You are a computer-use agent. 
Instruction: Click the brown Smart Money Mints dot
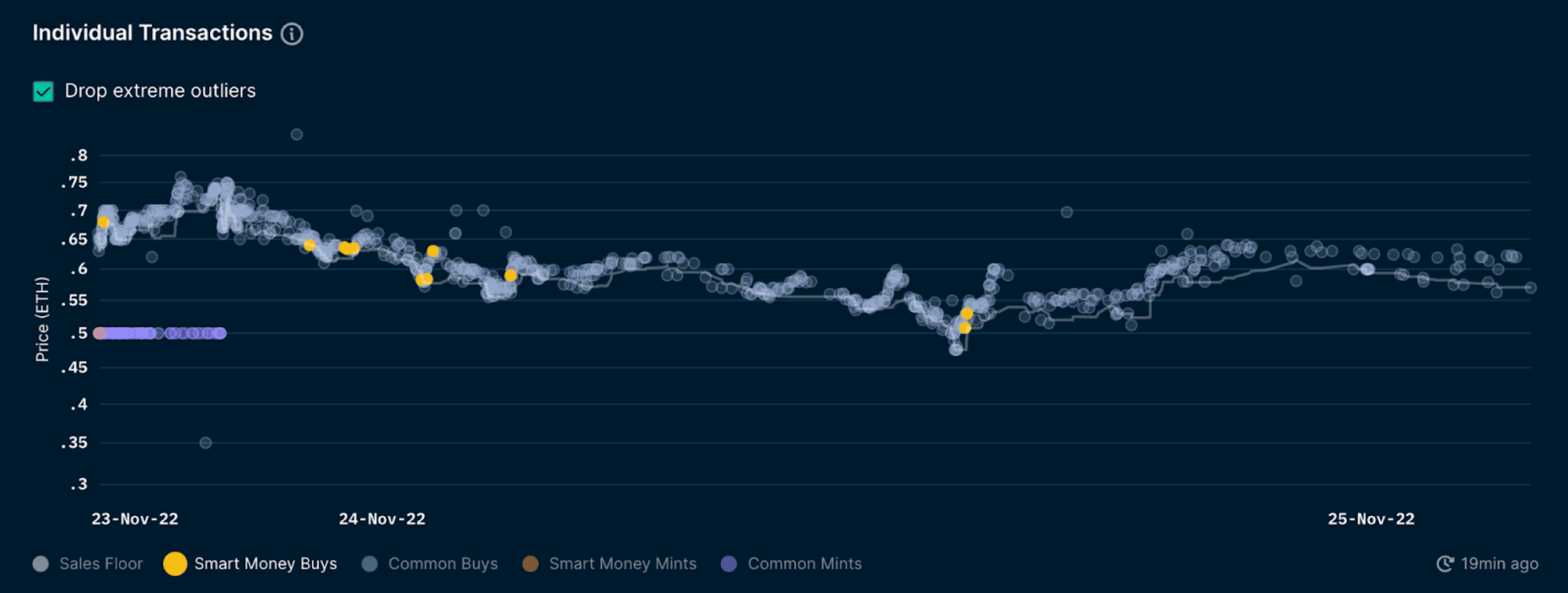pyautogui.click(x=531, y=564)
